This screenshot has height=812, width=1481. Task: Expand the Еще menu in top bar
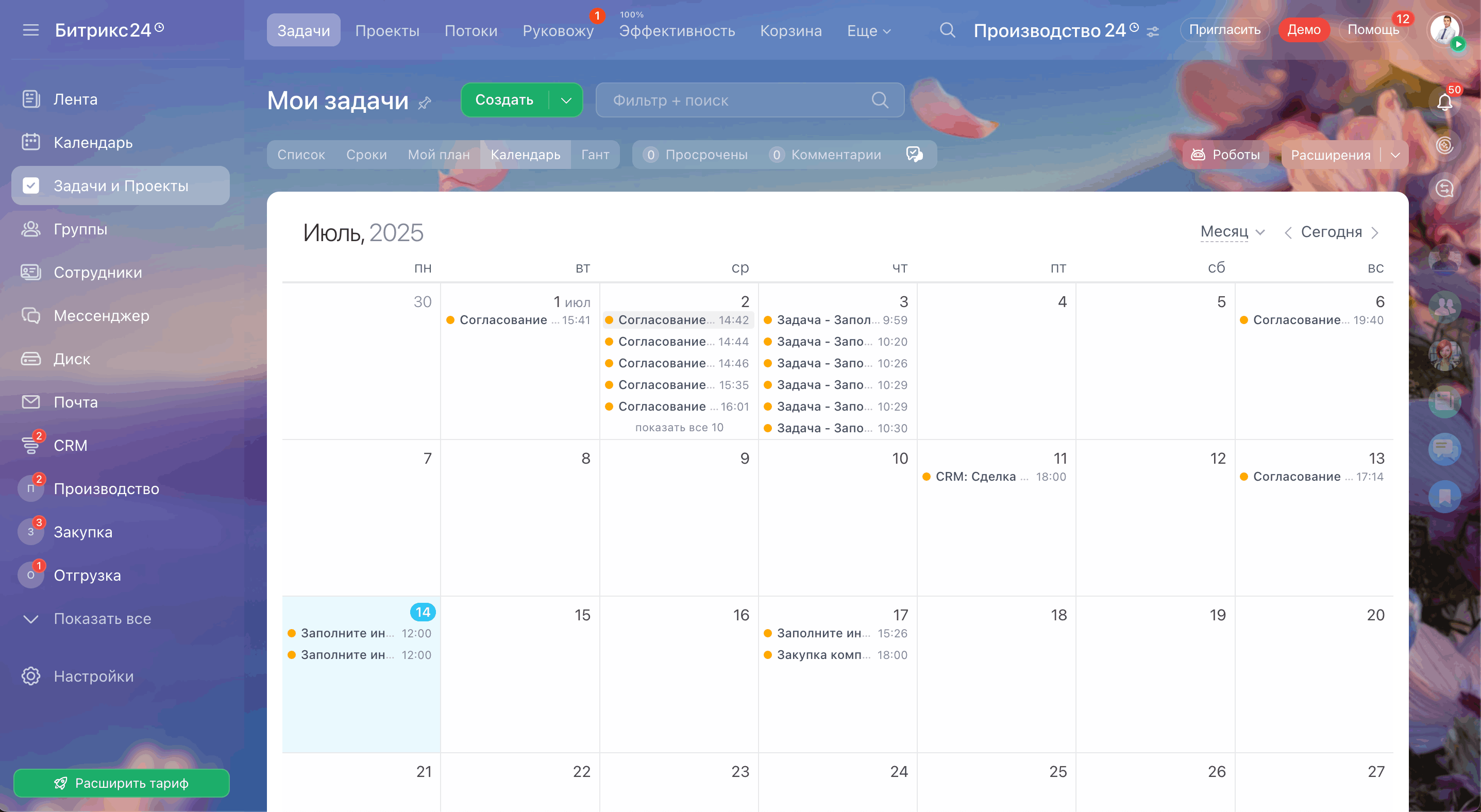[x=868, y=30]
